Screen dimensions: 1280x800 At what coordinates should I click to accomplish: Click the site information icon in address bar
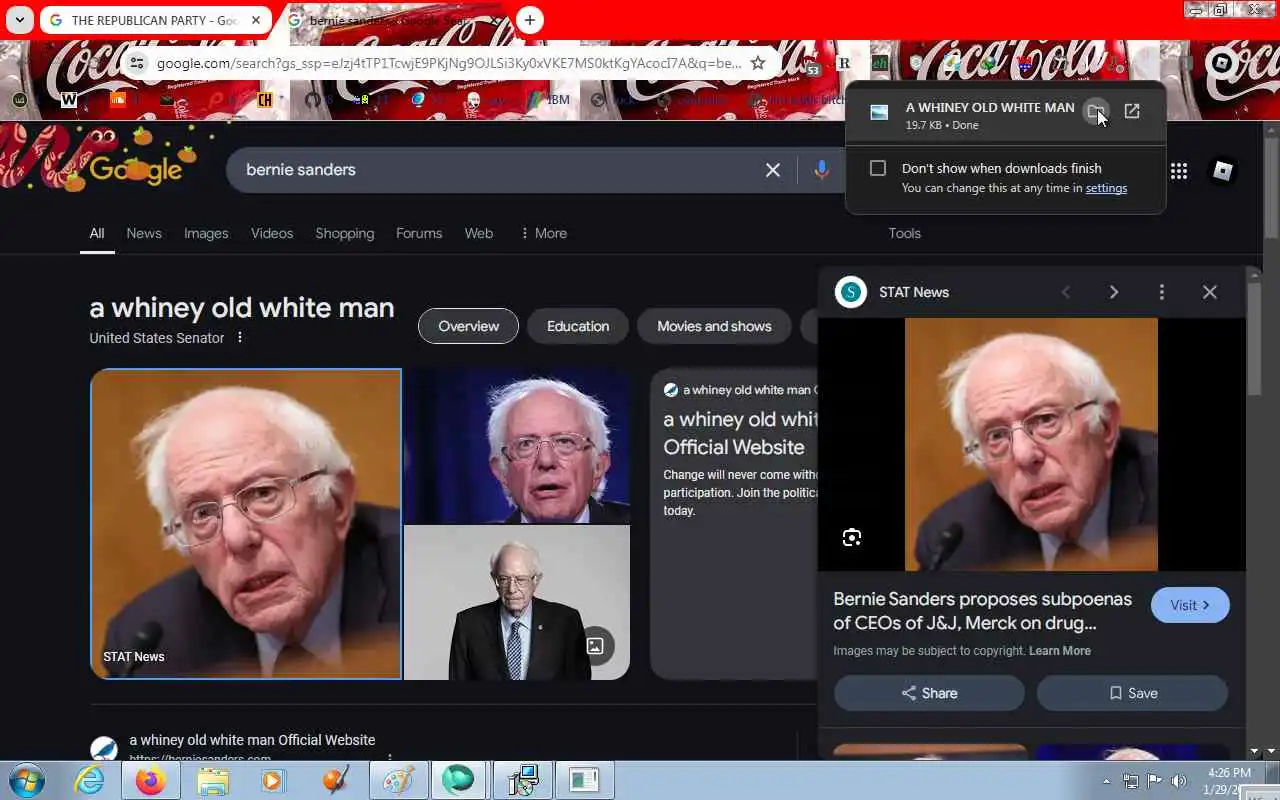pyautogui.click(x=137, y=63)
